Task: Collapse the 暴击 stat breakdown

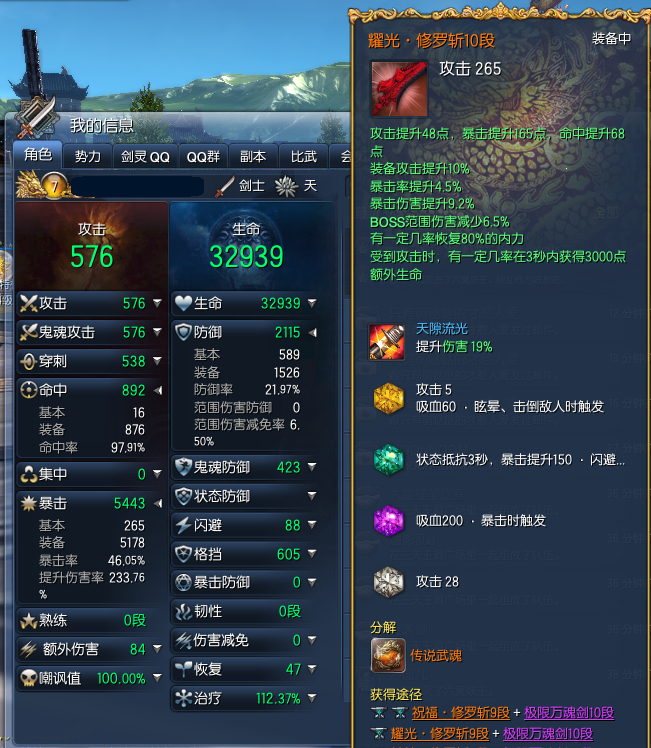Action: click(x=158, y=503)
